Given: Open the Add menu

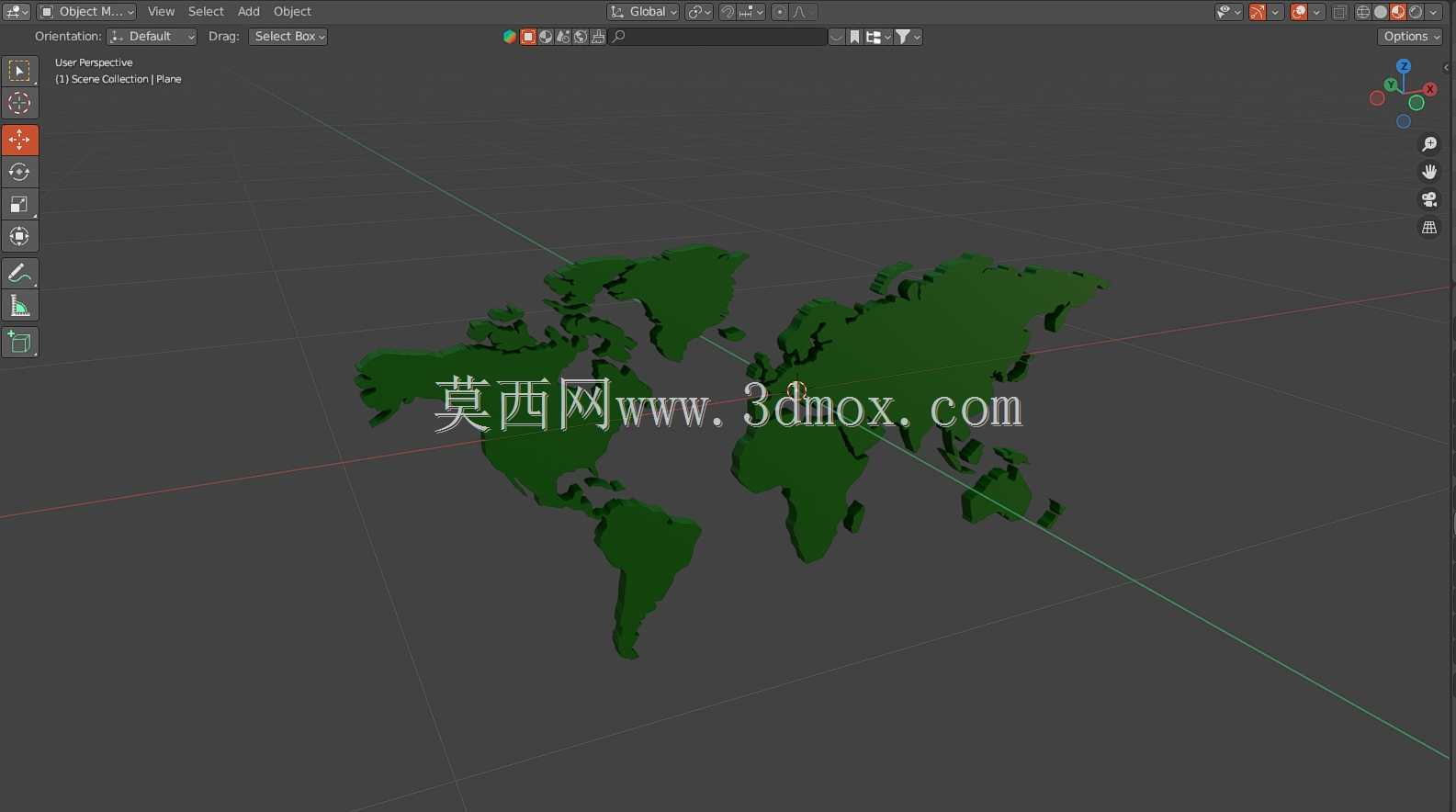Looking at the screenshot, I should 249,12.
